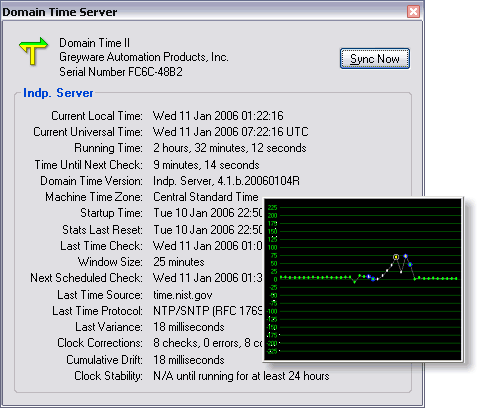480x408 pixels.
Task: Select 'Serial Number FC6C-48B2' text
Action: pos(121,72)
